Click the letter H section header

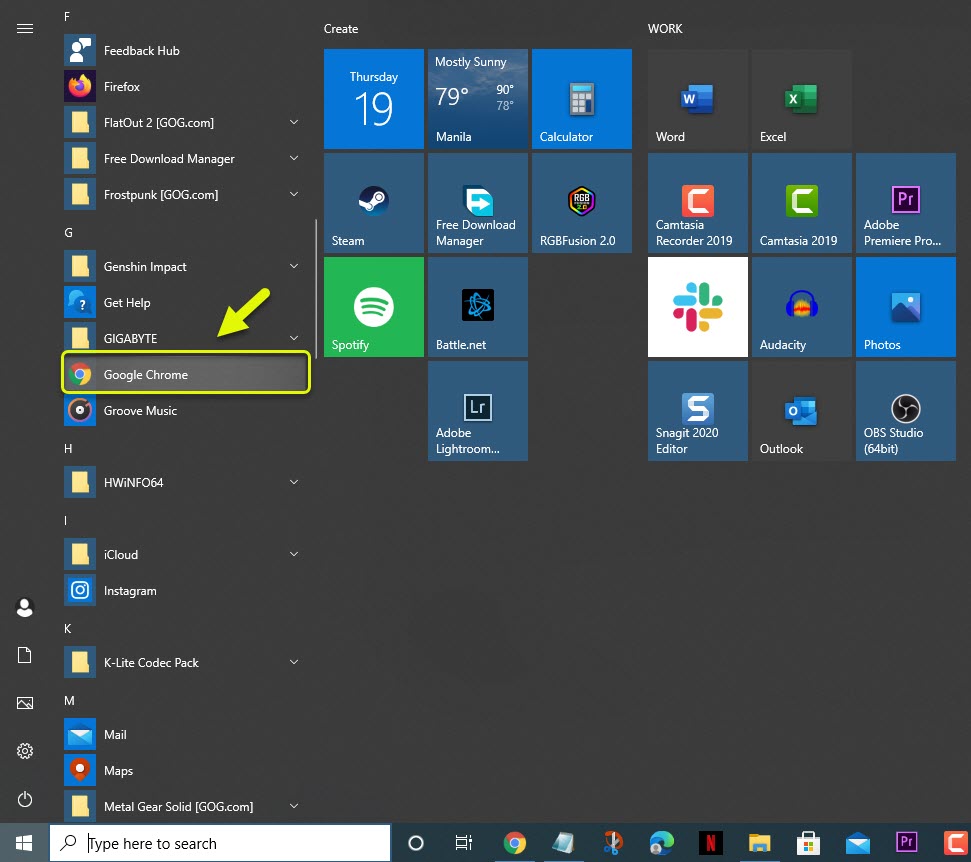(x=68, y=448)
